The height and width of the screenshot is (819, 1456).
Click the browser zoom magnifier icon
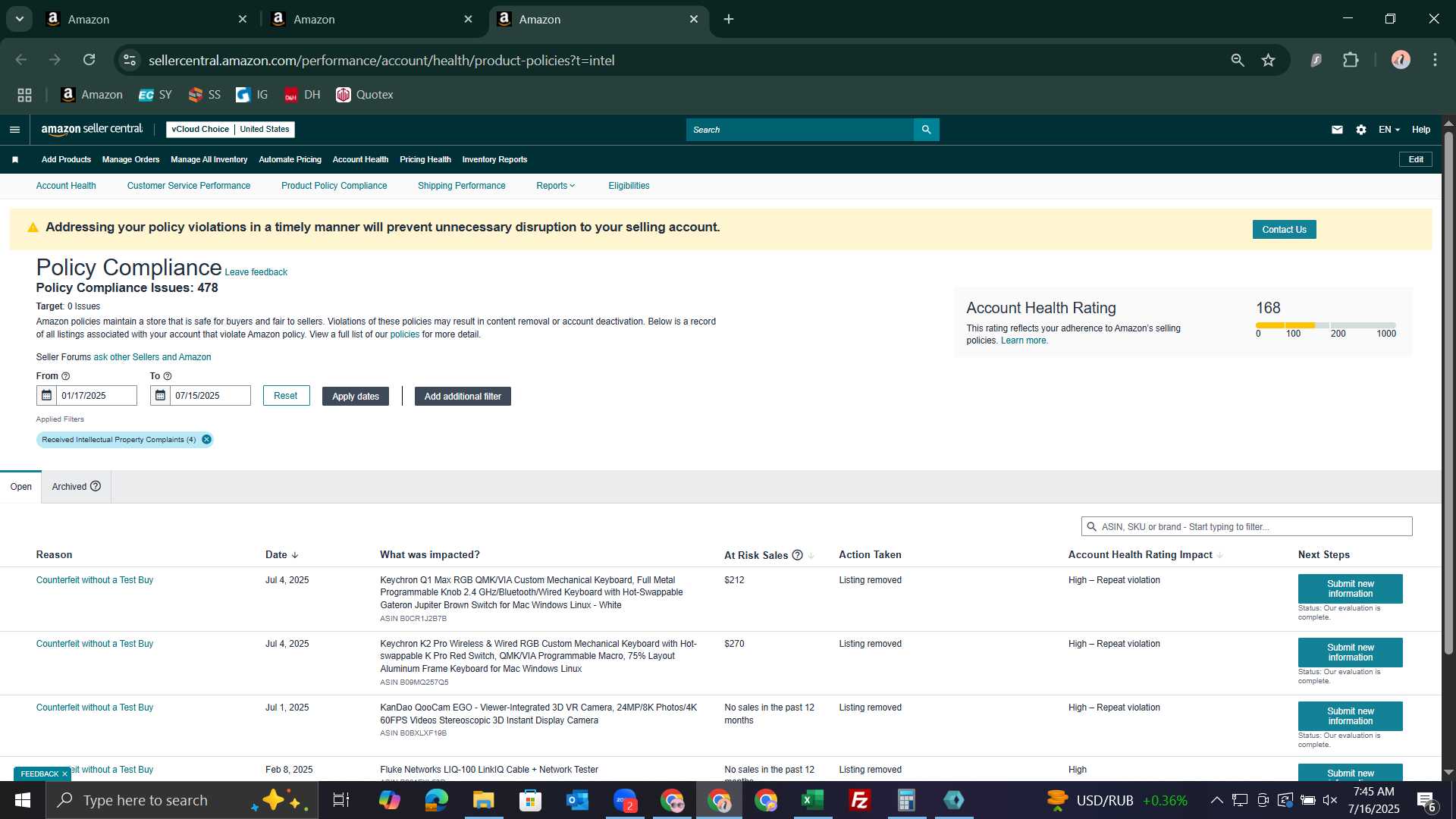1238,60
